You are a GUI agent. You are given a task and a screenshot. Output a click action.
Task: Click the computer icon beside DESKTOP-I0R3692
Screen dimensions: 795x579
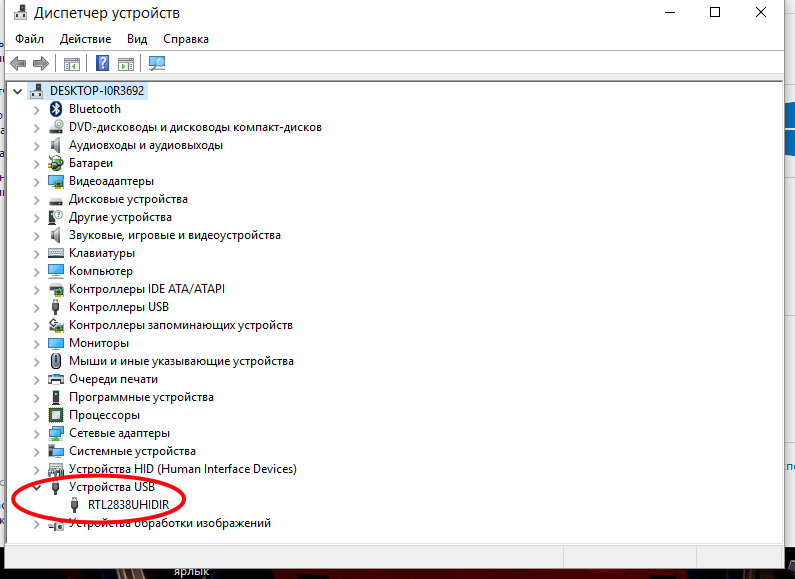pos(37,91)
